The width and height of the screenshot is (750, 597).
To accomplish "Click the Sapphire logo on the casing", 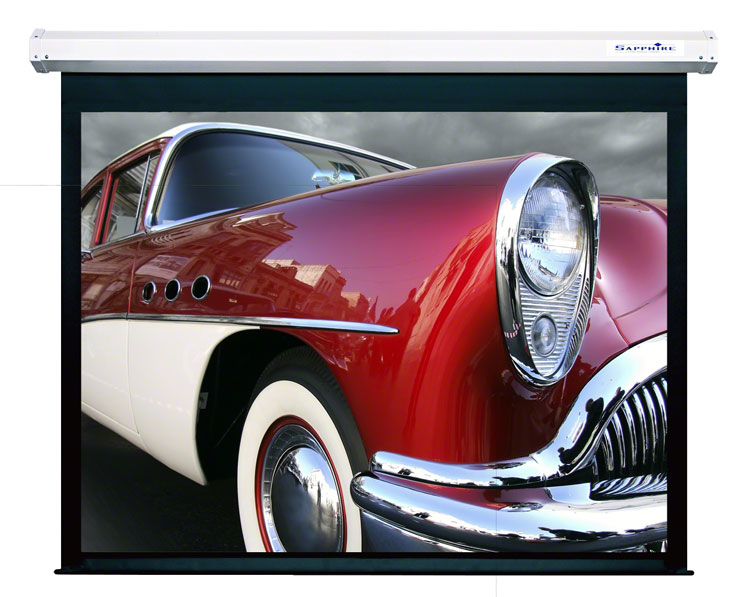I will click(643, 47).
